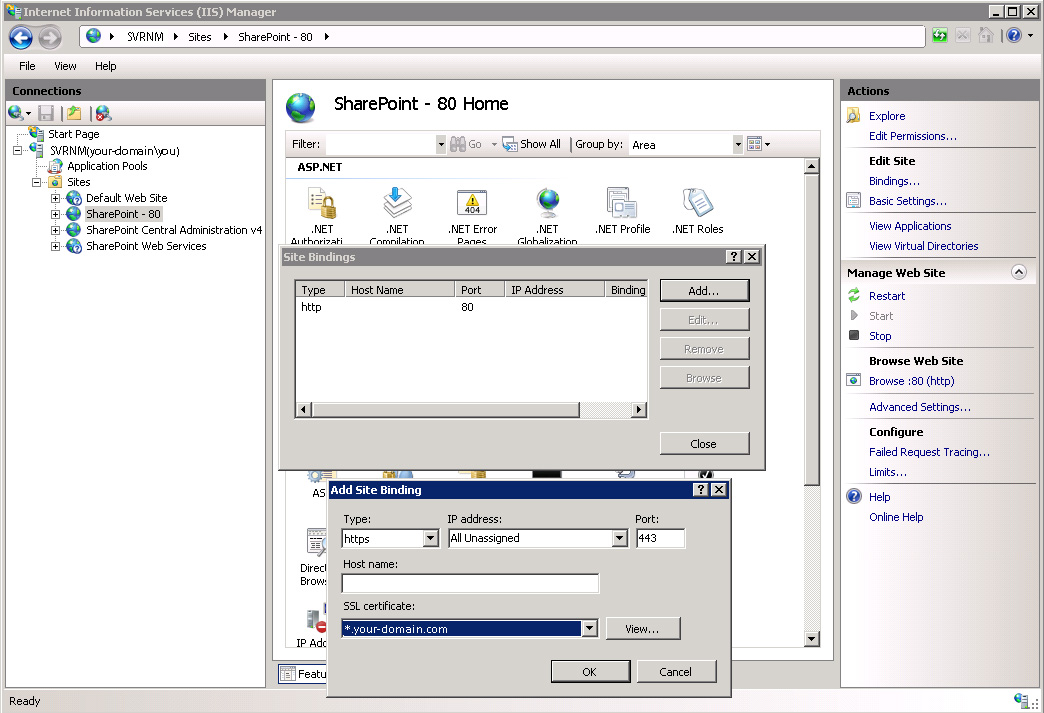The height and width of the screenshot is (713, 1044).
Task: Close the Site Bindings dialog via Close button
Action: click(x=704, y=444)
